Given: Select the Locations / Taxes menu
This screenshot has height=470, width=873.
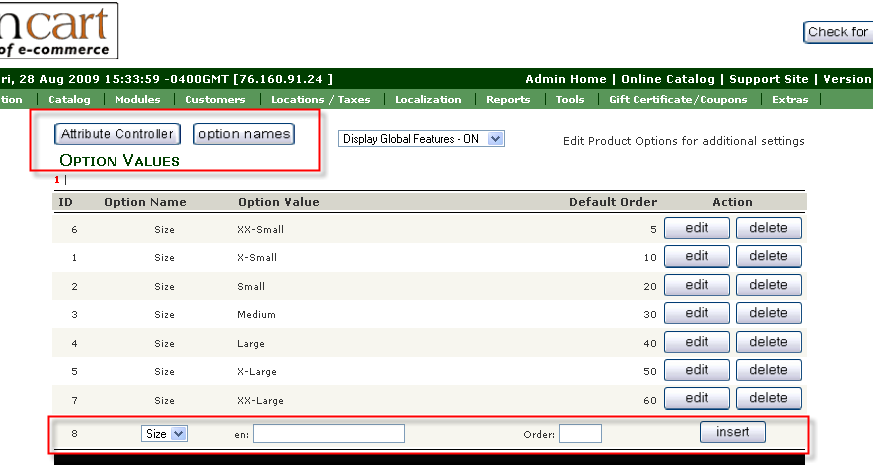Looking at the screenshot, I should tap(319, 100).
